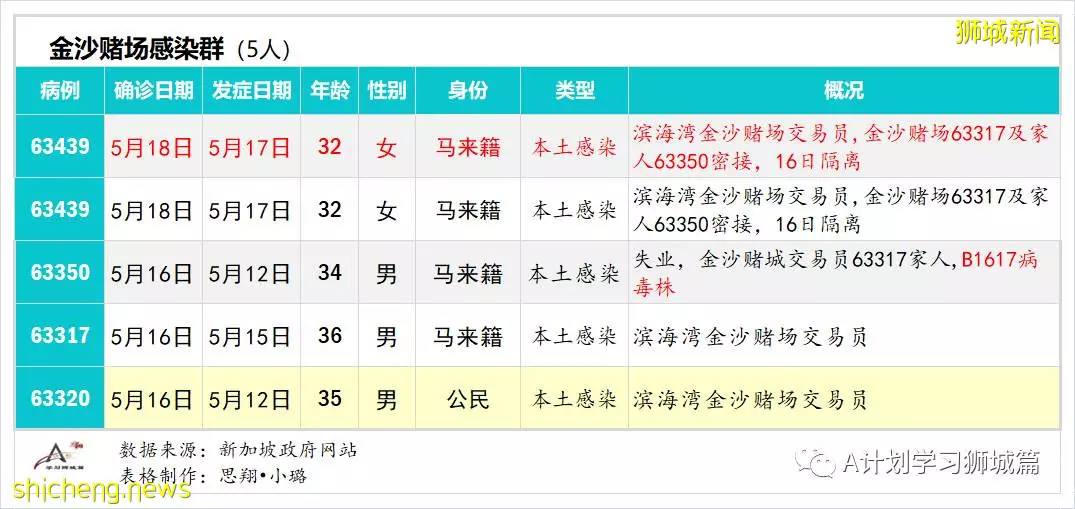Click case number 63350

[60, 272]
